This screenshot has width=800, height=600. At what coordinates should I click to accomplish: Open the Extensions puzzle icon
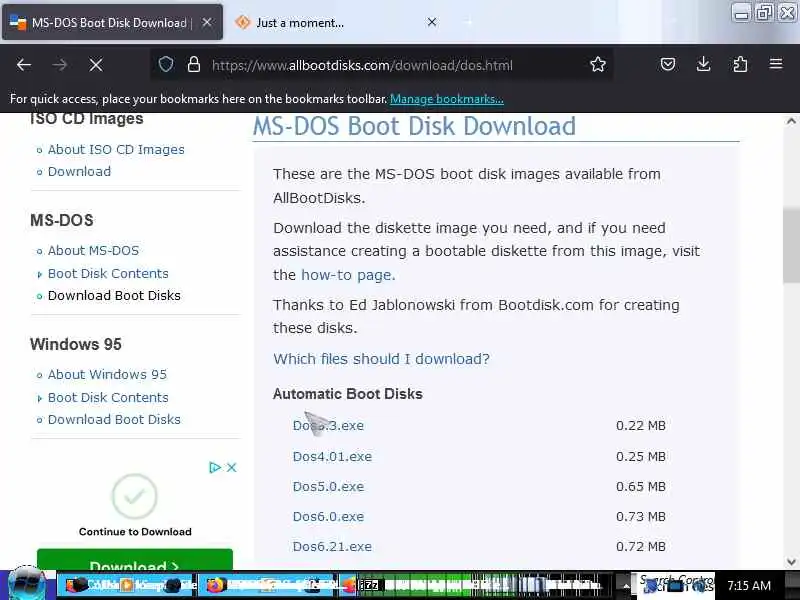(740, 64)
